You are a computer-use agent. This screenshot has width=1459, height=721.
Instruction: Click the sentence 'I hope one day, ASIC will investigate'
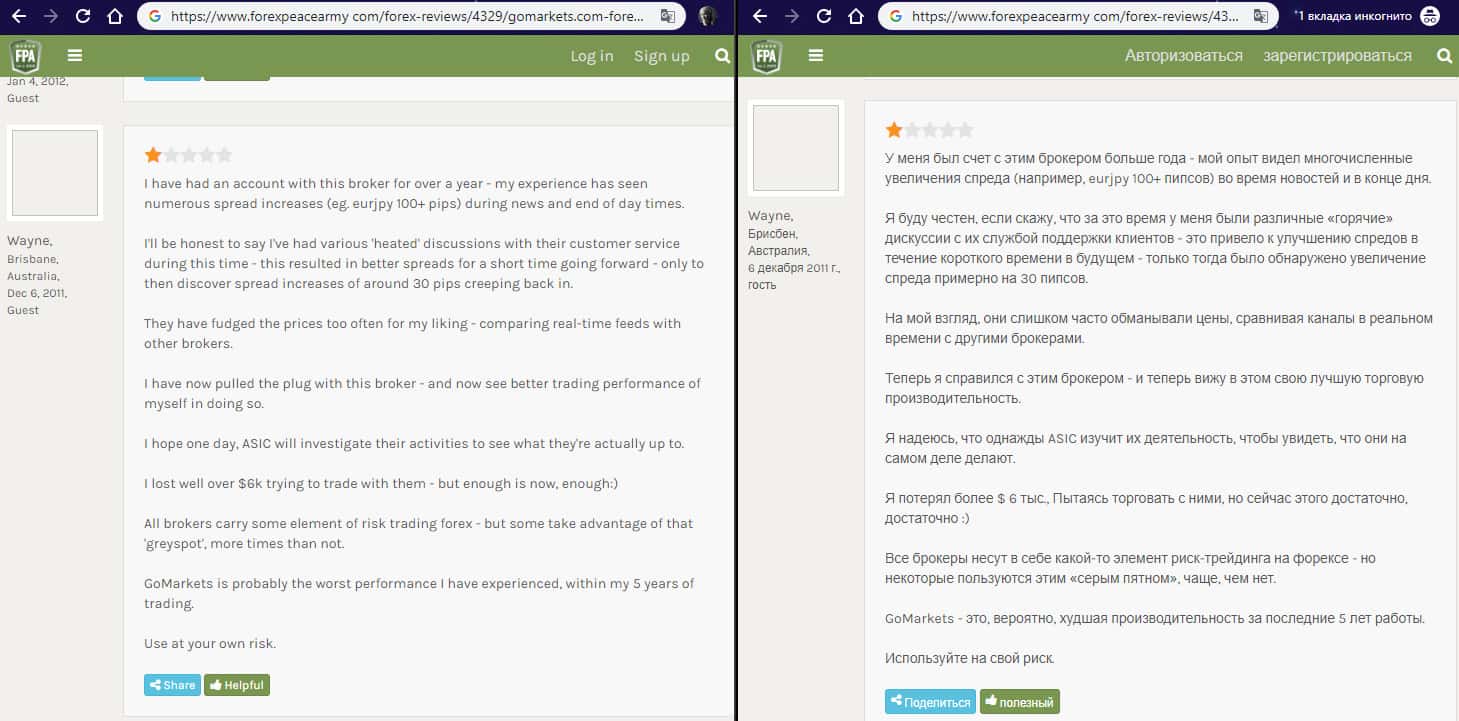pos(414,443)
